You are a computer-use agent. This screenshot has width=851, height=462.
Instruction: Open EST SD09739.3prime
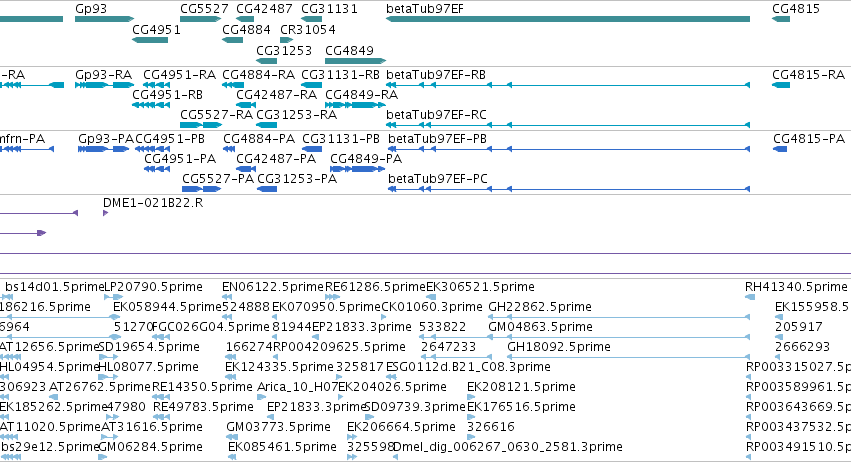(369, 417)
